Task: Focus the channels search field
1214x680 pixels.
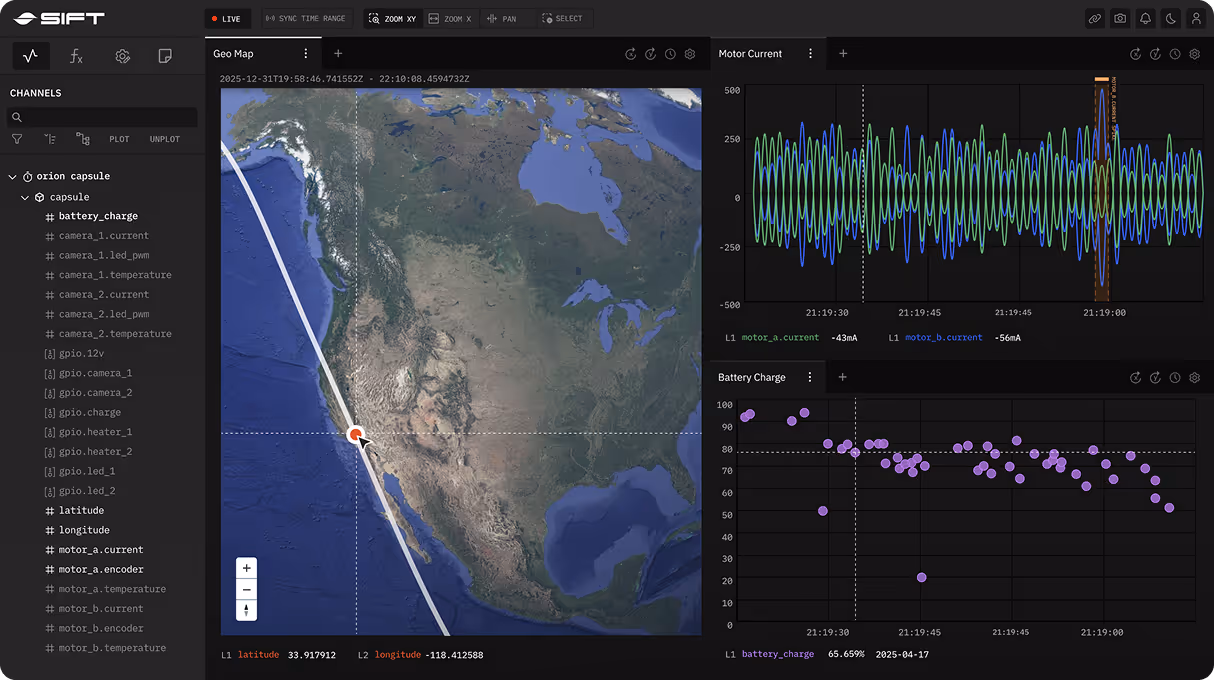Action: (x=103, y=117)
